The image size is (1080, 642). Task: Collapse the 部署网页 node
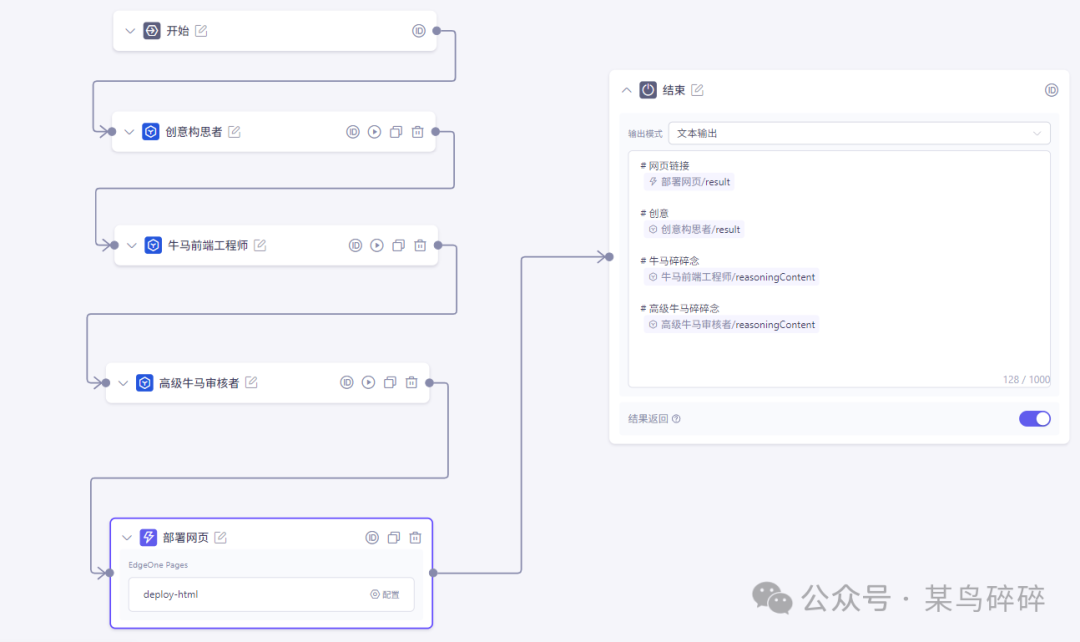click(127, 538)
